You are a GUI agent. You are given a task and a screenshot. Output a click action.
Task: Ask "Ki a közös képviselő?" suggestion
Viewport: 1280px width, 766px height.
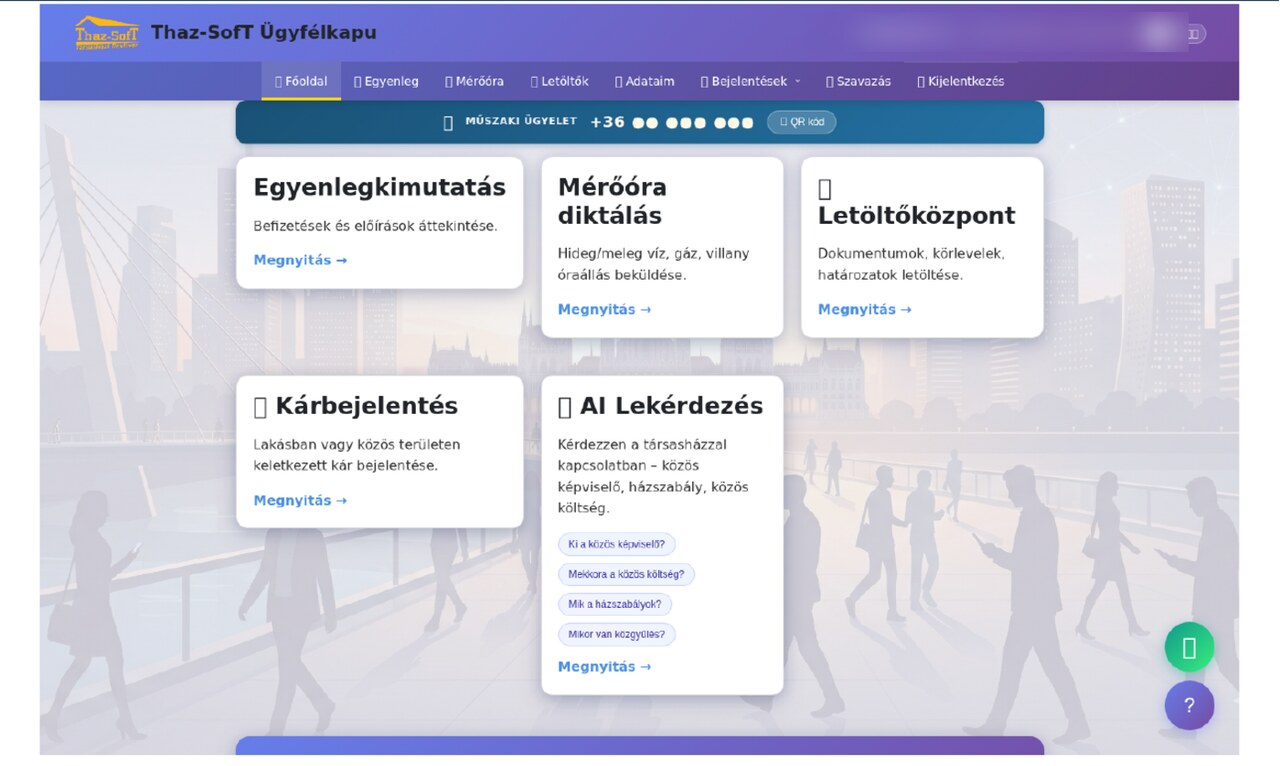(617, 544)
